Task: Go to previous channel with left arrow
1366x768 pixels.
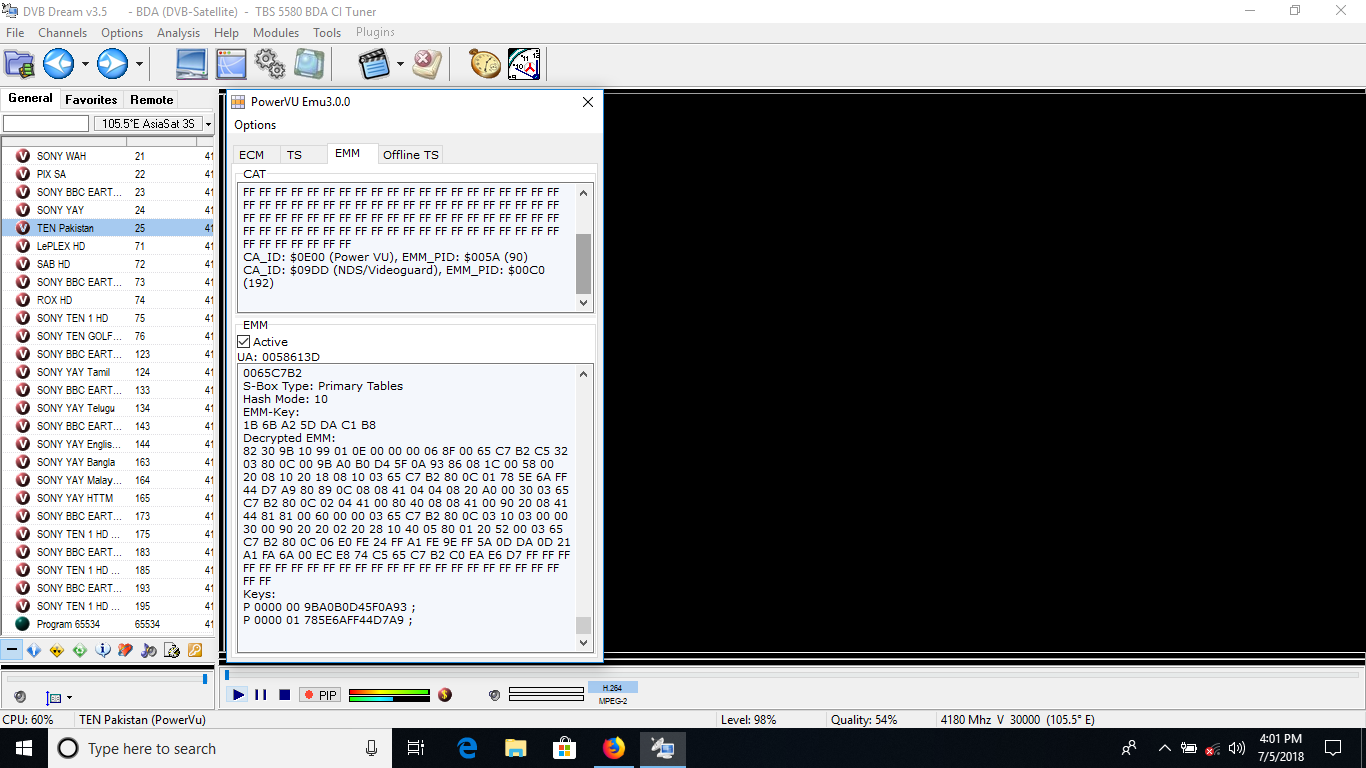Action: pos(58,65)
